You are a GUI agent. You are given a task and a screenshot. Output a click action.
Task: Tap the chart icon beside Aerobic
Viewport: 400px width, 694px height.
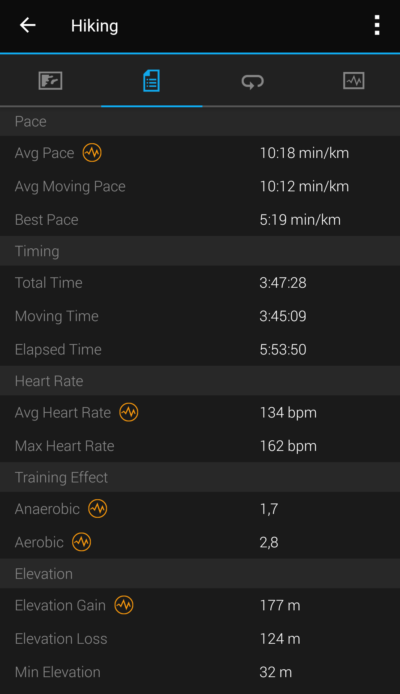click(x=81, y=542)
